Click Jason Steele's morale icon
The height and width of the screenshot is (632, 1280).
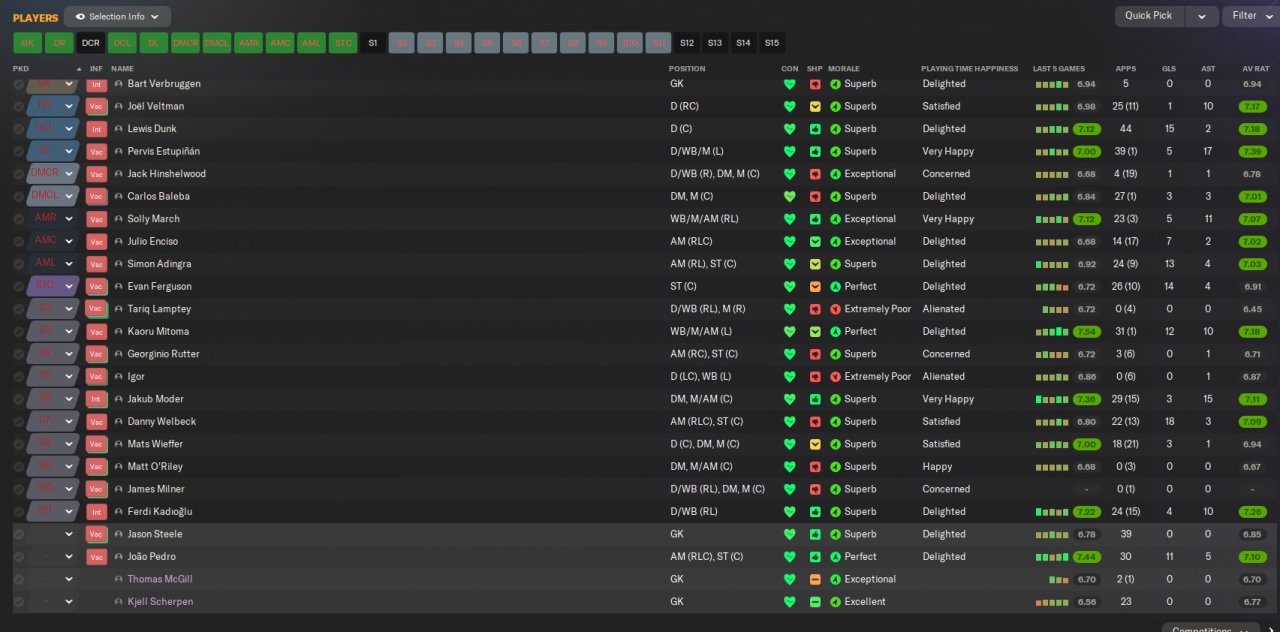click(x=836, y=534)
